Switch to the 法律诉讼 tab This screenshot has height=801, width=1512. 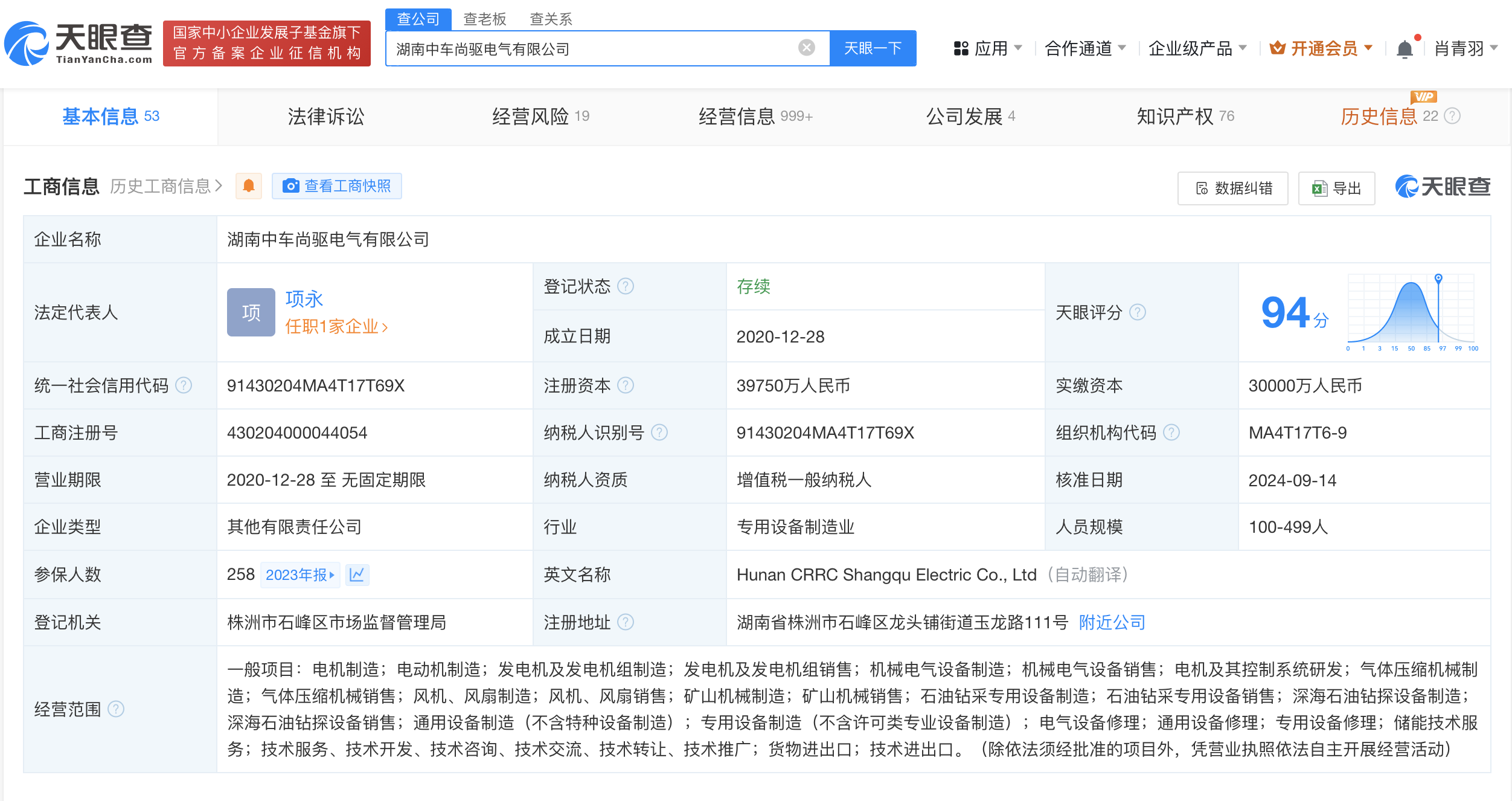point(325,116)
